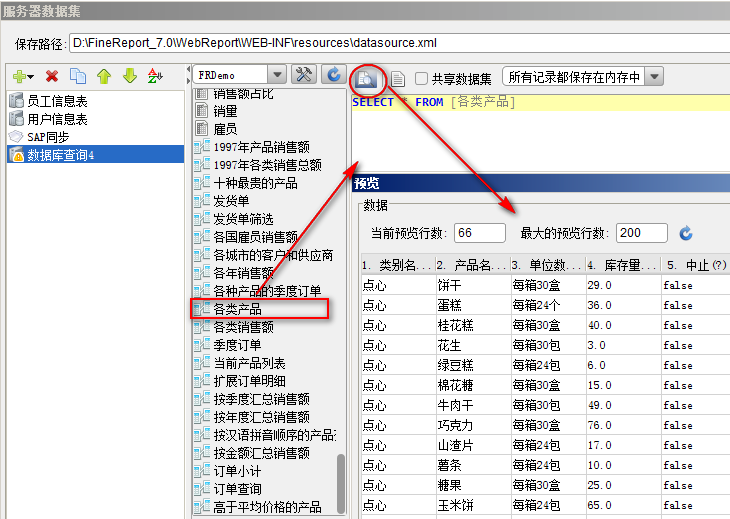Move dataset down with the green down arrow
This screenshot has height=519, width=730.
pos(130,76)
